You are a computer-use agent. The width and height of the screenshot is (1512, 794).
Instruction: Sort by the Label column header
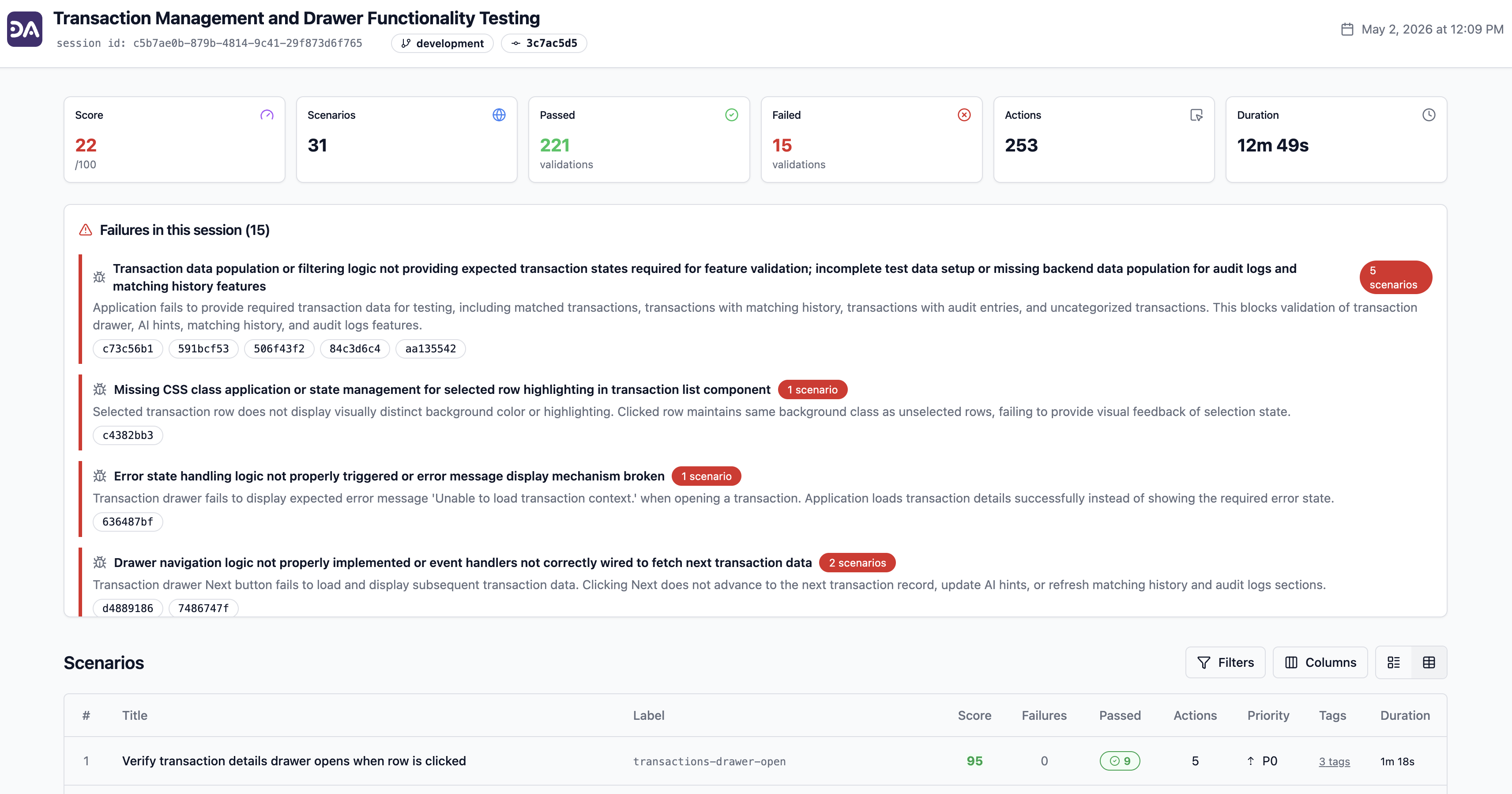[x=649, y=715]
